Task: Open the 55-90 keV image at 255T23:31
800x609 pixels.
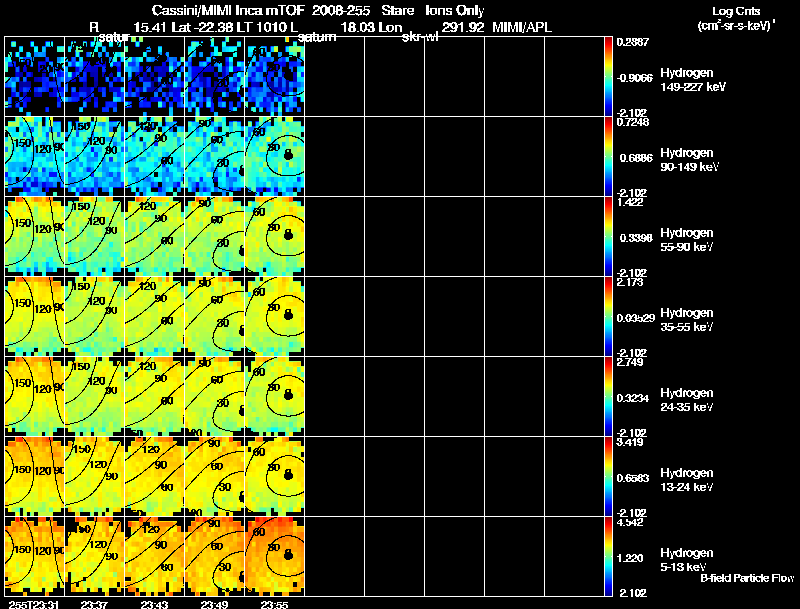Action: [x=35, y=237]
